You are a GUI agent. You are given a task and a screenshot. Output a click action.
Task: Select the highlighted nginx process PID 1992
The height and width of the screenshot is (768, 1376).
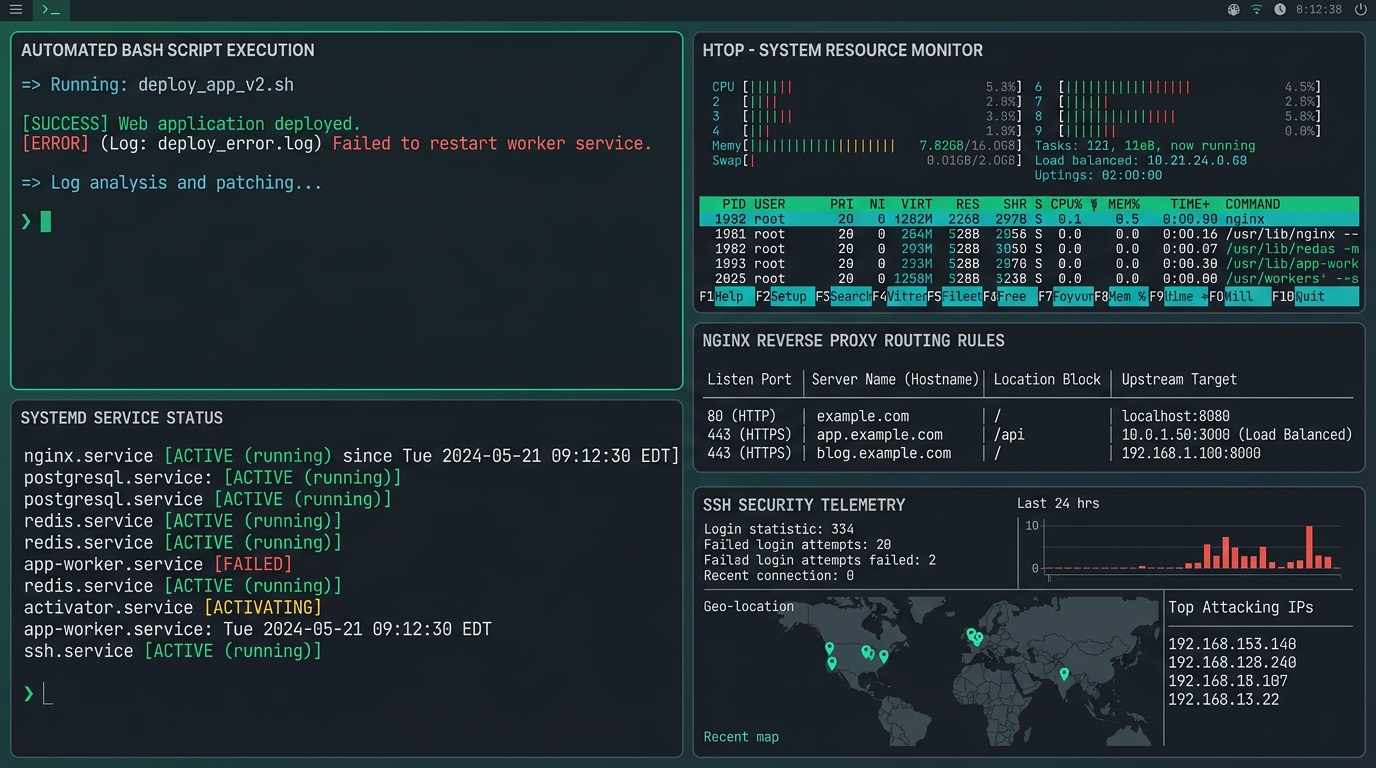(x=1029, y=219)
